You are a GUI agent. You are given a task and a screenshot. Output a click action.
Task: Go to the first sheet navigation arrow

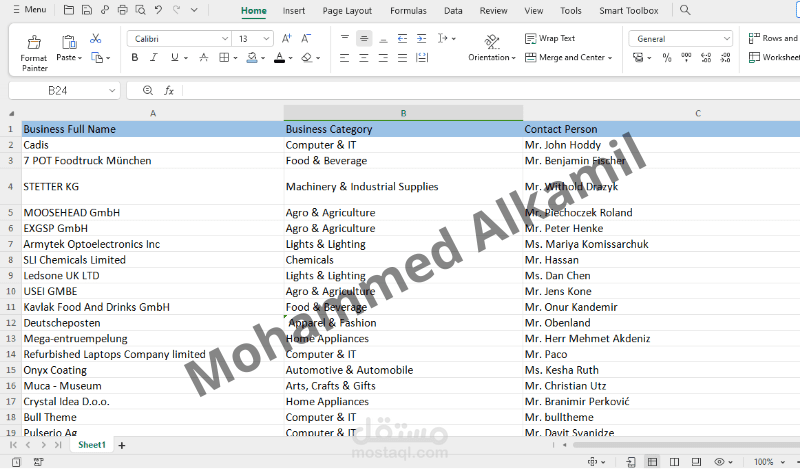[13, 445]
